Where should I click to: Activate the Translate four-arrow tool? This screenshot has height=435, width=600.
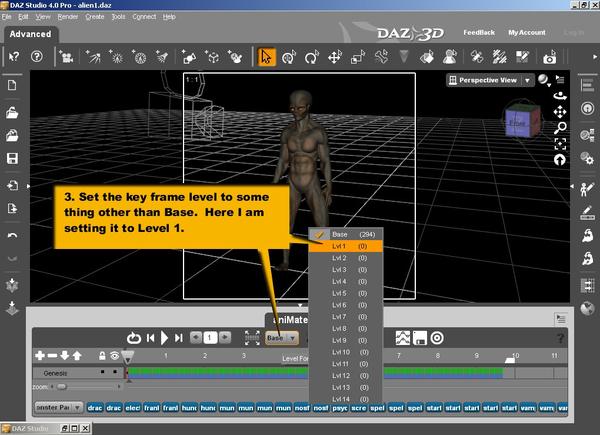point(335,57)
